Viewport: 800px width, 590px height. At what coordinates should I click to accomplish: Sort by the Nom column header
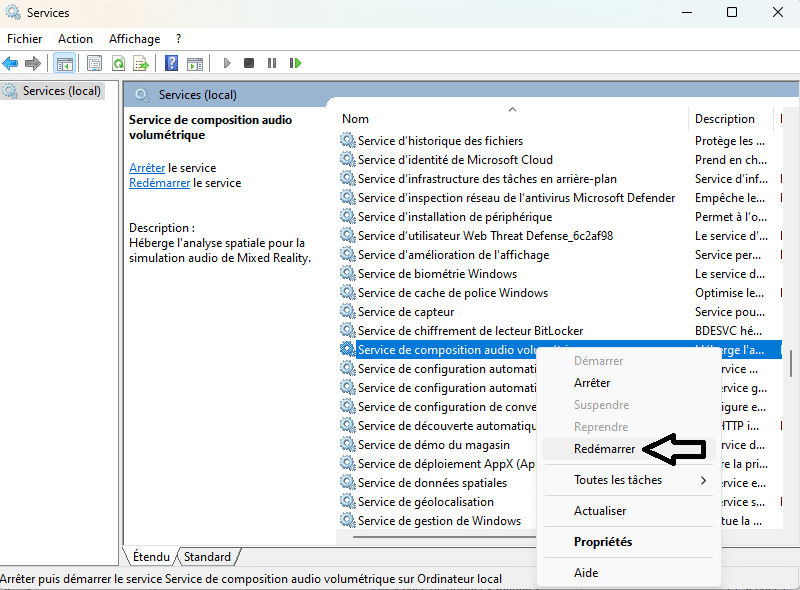(x=512, y=118)
